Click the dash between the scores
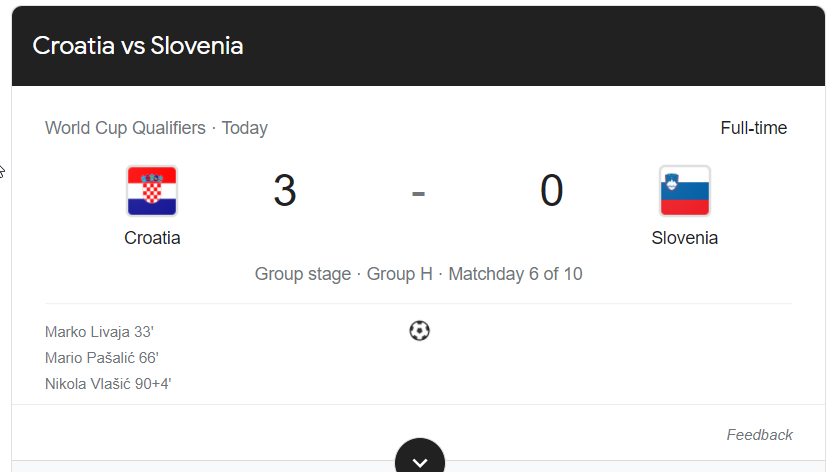The width and height of the screenshot is (840, 472). coord(419,191)
